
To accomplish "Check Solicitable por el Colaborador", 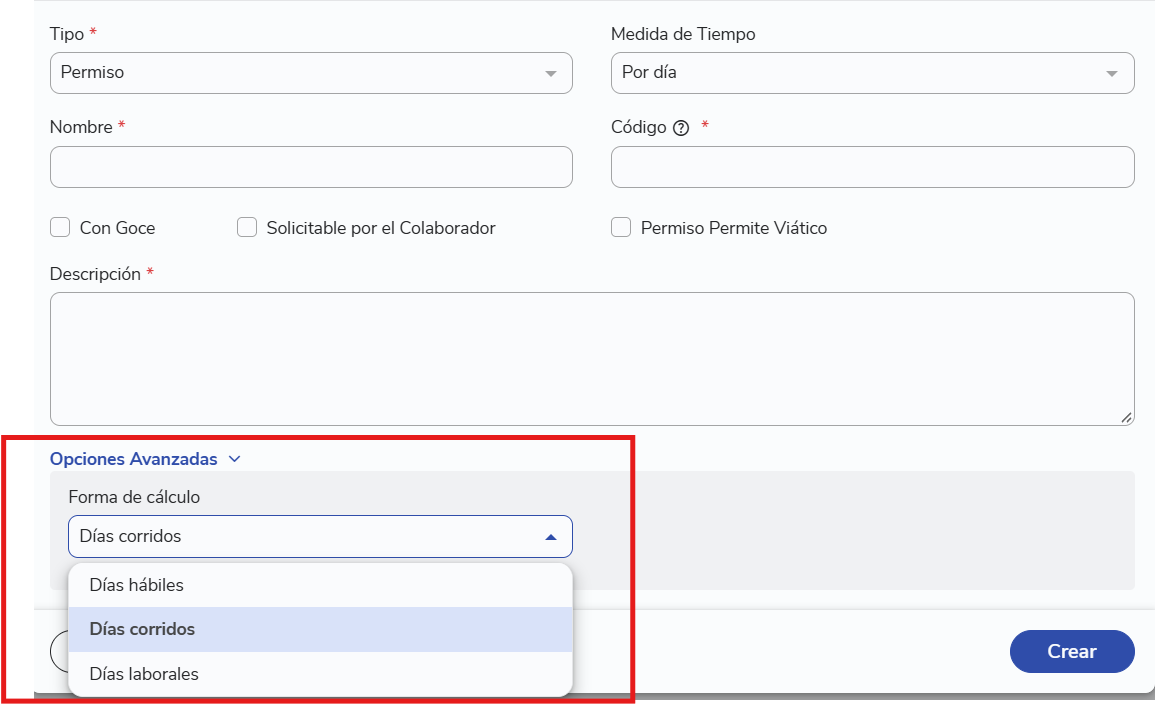I will pos(247,227).
